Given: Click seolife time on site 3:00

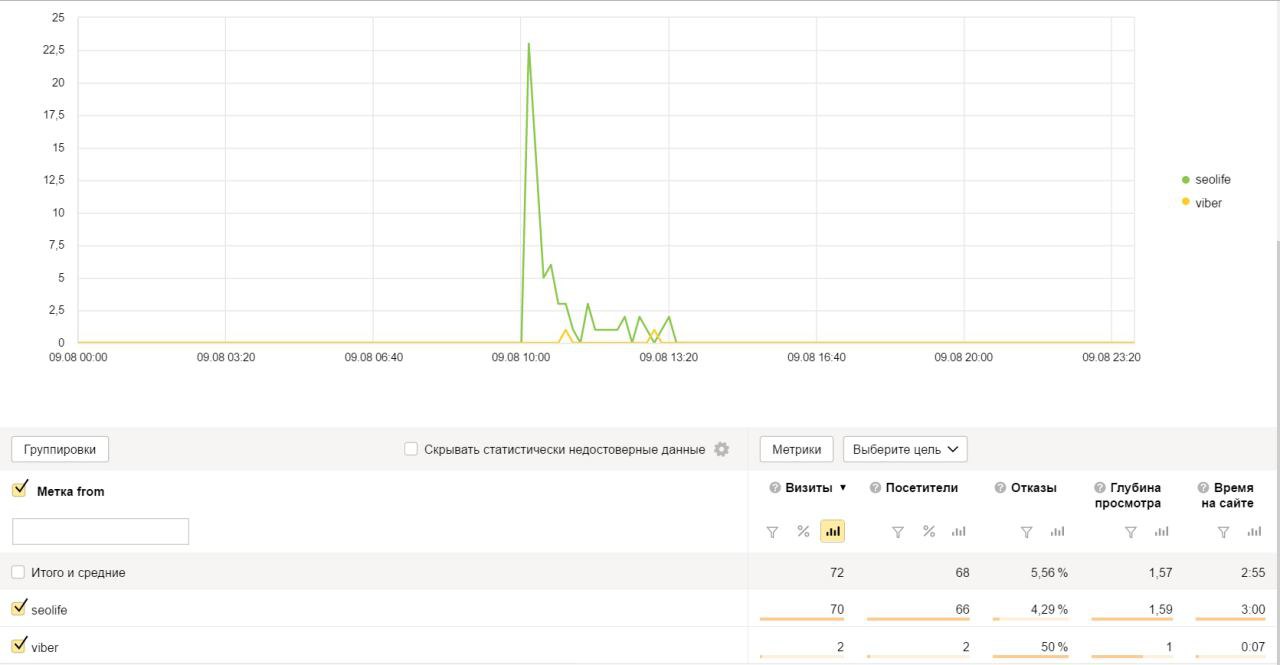Looking at the screenshot, I should coord(1252,609).
